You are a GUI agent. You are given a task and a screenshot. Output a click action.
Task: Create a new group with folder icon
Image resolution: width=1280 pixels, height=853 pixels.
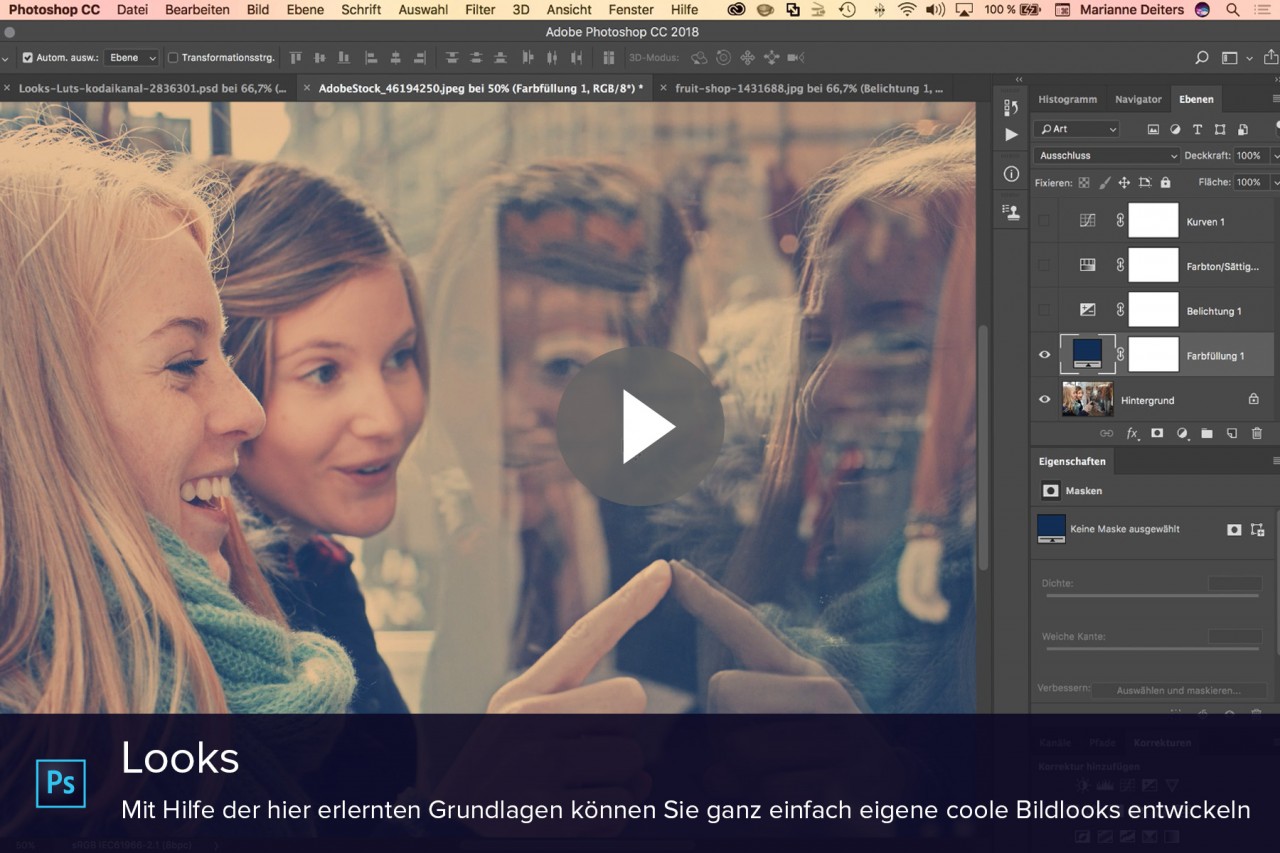point(1207,433)
